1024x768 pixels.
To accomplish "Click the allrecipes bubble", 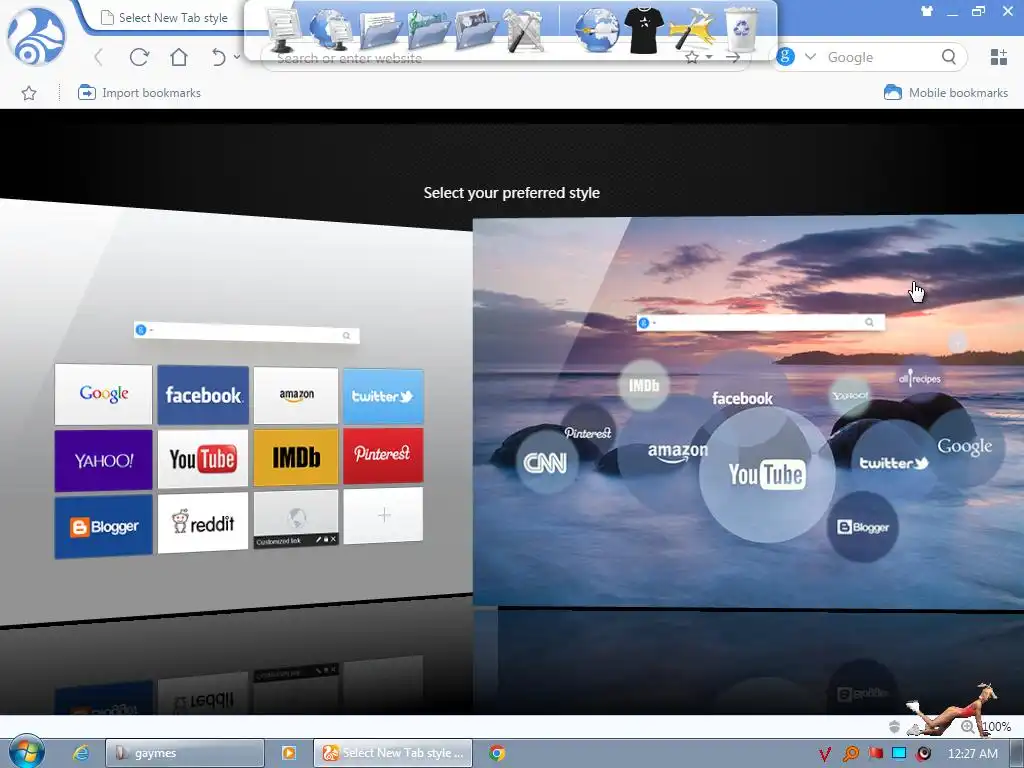I will [x=920, y=377].
